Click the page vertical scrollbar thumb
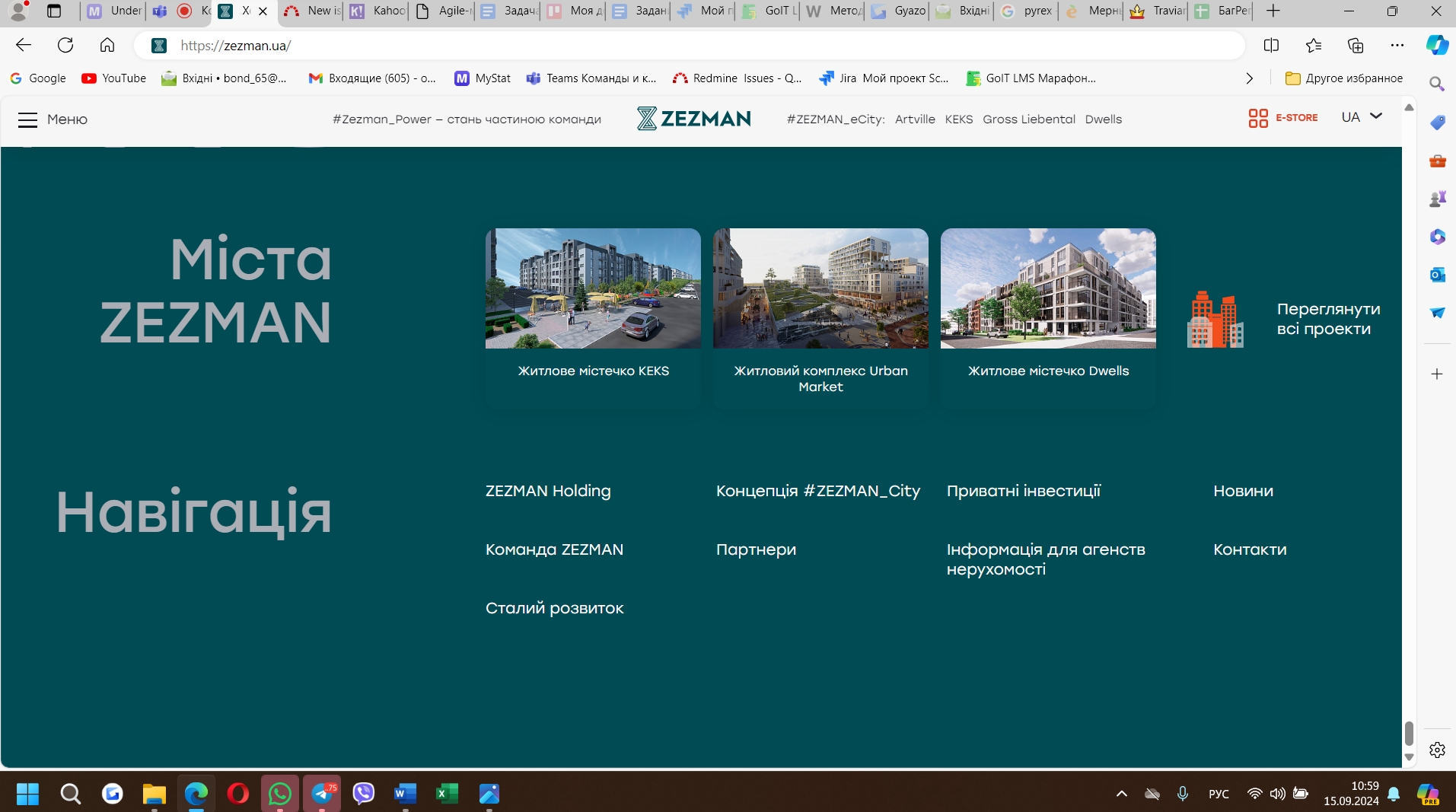Image resolution: width=1456 pixels, height=812 pixels. pyautogui.click(x=1409, y=734)
